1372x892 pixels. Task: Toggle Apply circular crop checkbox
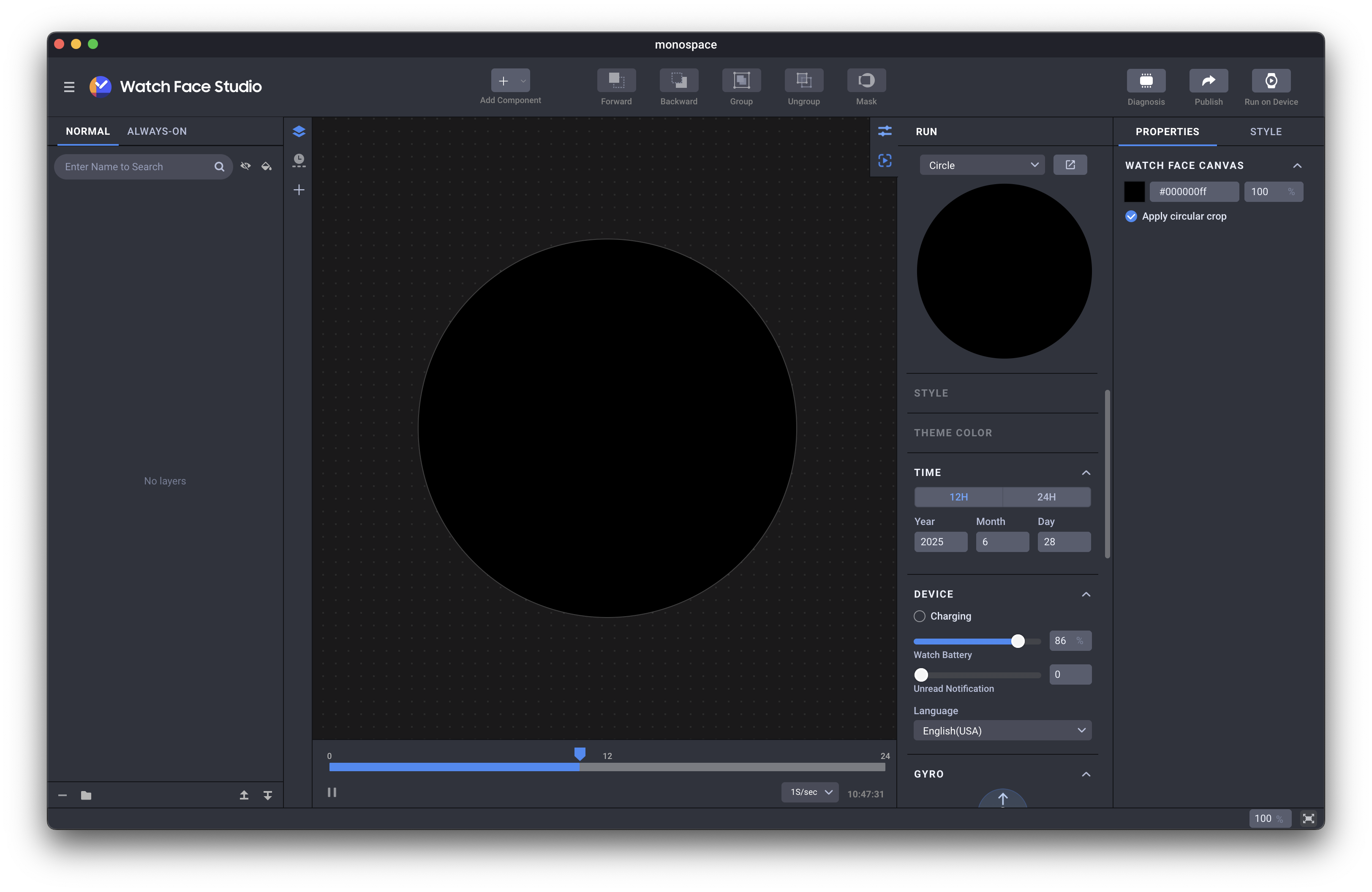[1130, 216]
